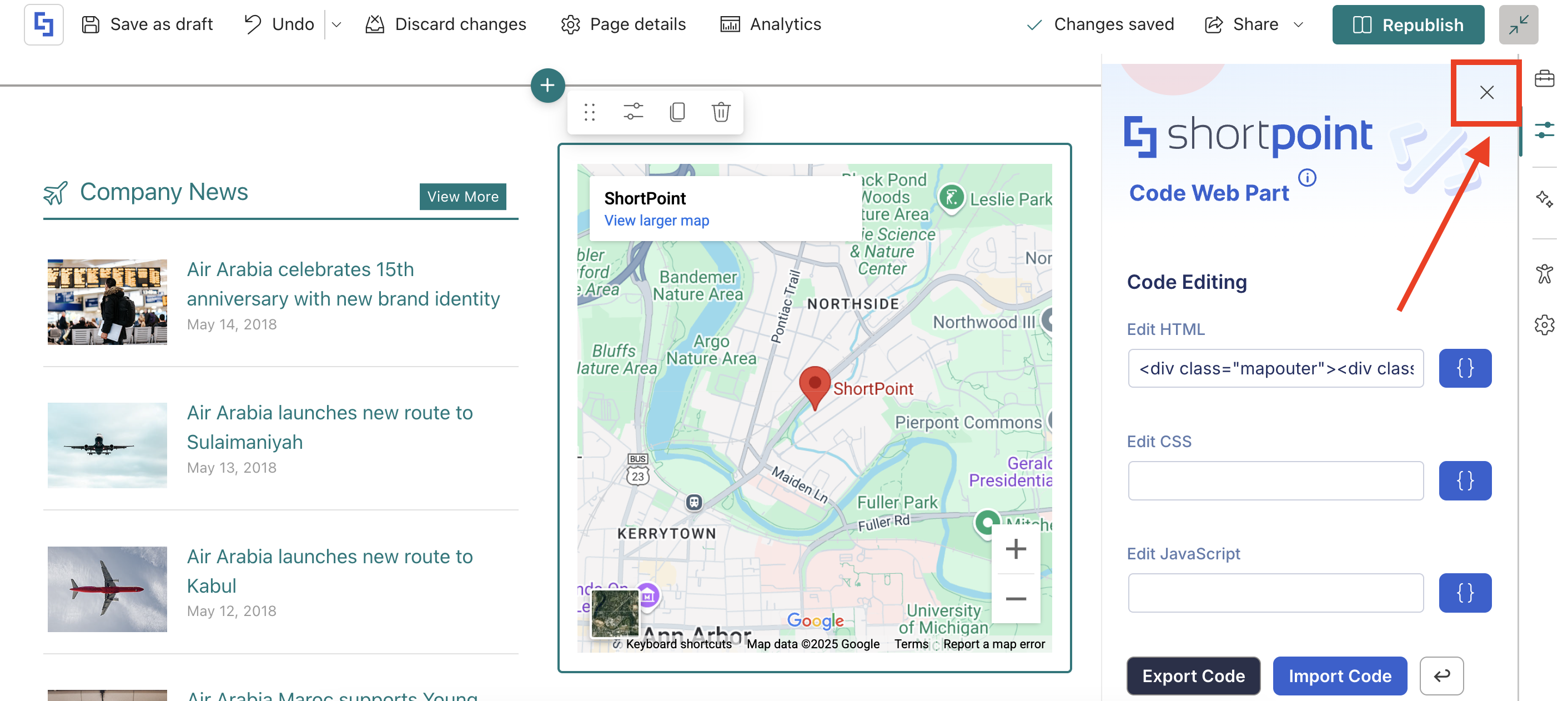Zoom in the map with the plus control

click(1016, 549)
